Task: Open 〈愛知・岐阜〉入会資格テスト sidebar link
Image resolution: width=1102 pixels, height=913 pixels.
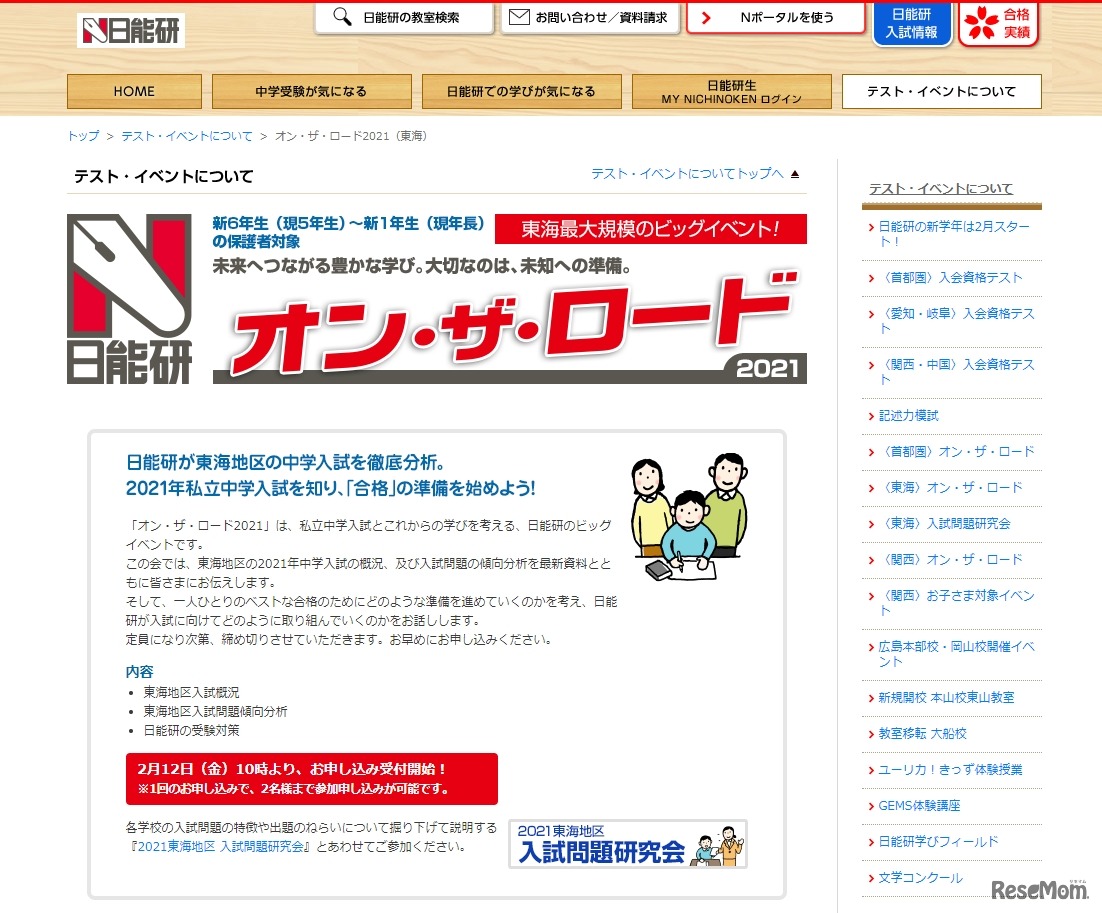Action: (x=957, y=321)
